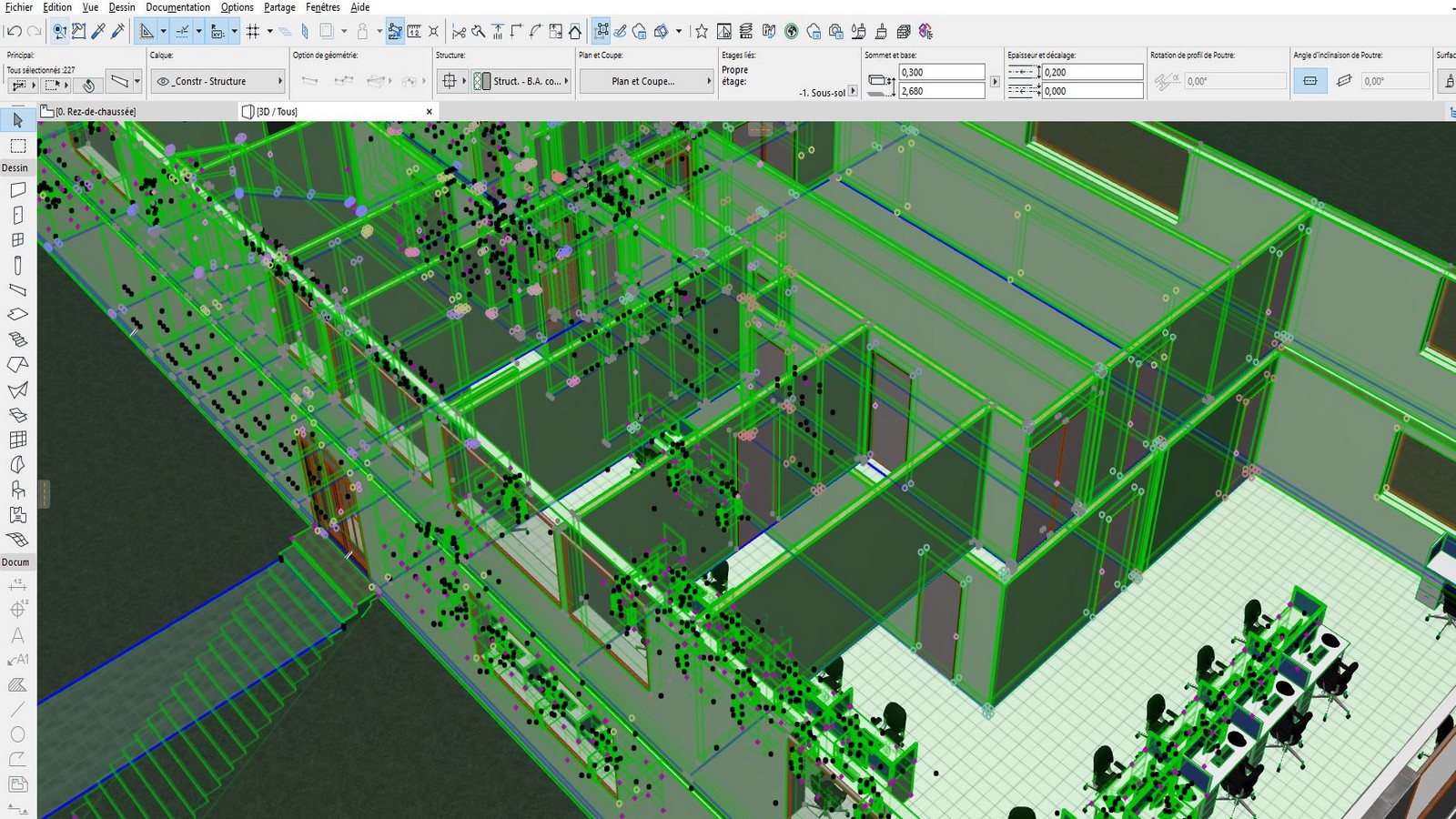The height and width of the screenshot is (819, 1456).
Task: Pick the Door tool
Action: click(x=17, y=216)
